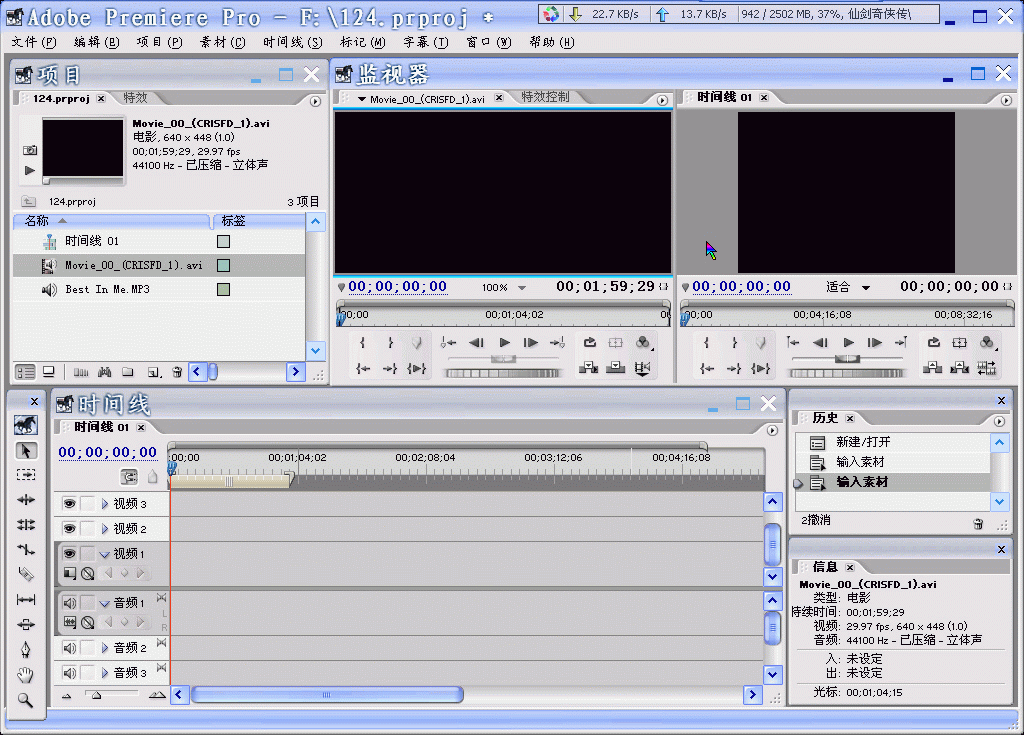The width and height of the screenshot is (1024, 735).
Task: Open source clip dropdown Movie_00_(CRISFD_1).avi
Action: (362, 99)
